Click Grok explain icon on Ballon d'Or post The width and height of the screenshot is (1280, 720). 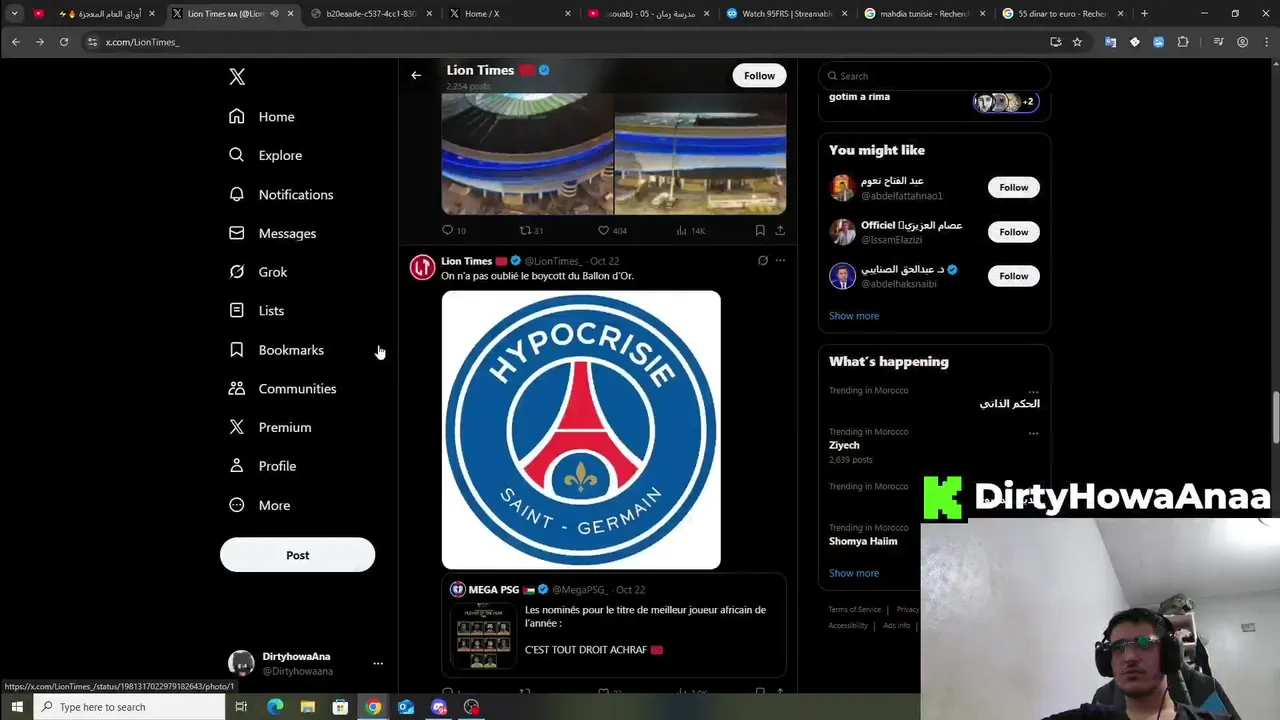pos(762,261)
